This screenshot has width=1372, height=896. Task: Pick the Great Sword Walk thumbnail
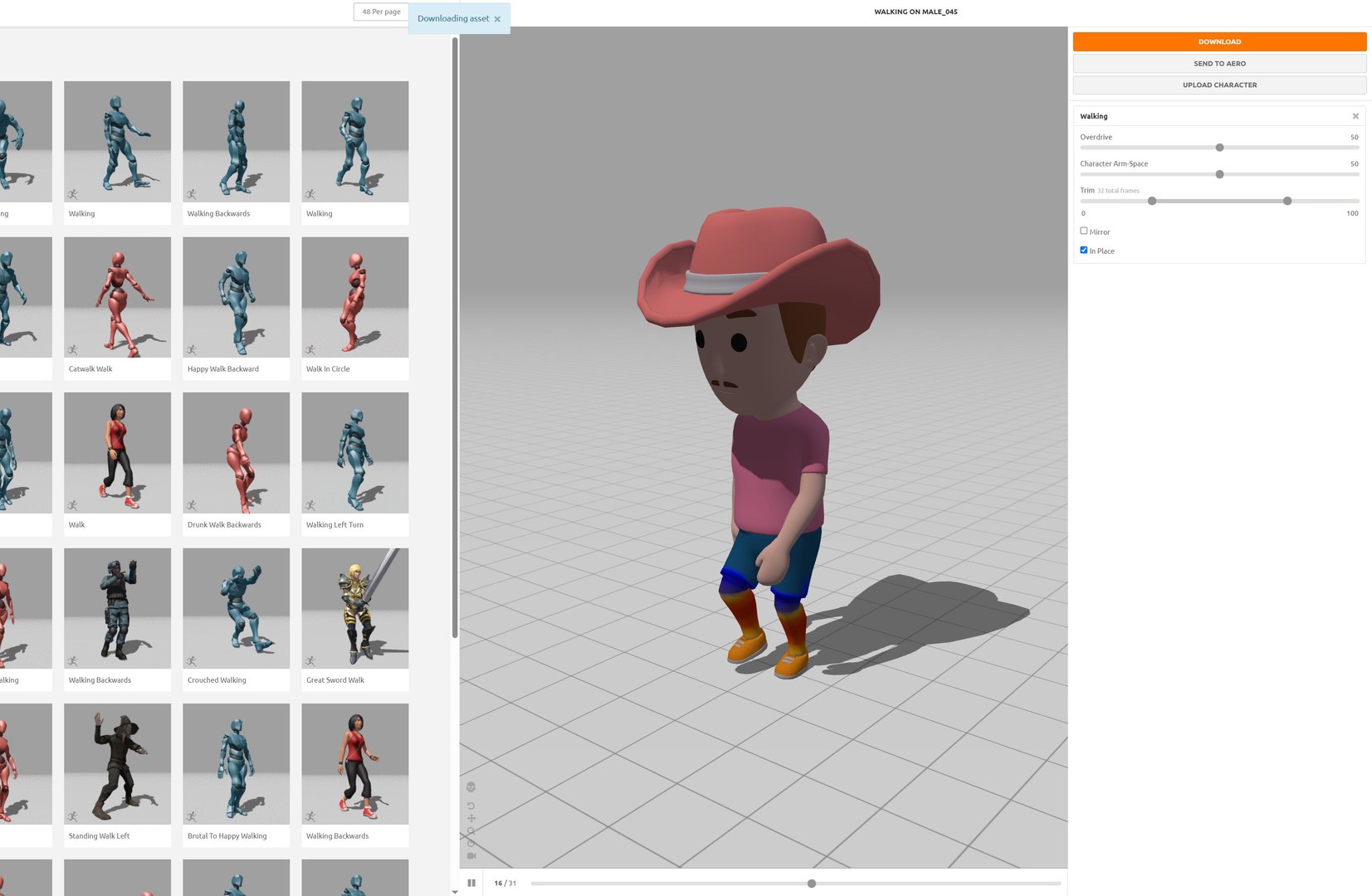(x=354, y=608)
